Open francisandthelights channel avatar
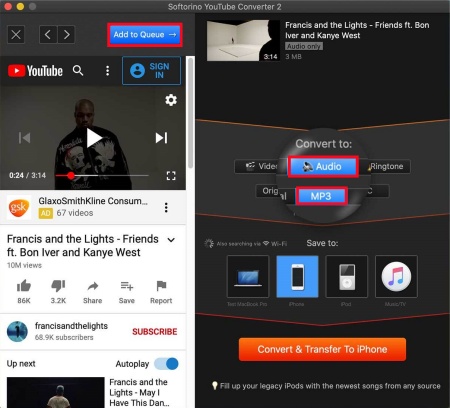 point(17,331)
